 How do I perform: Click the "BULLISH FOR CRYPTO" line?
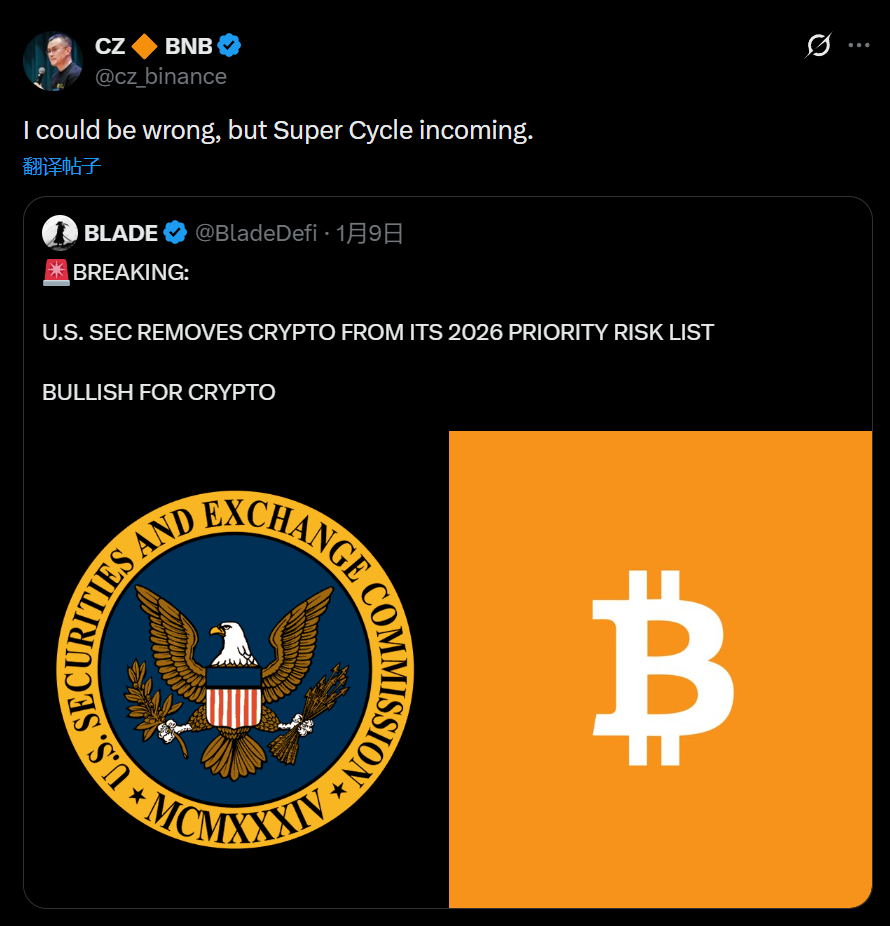click(x=159, y=391)
